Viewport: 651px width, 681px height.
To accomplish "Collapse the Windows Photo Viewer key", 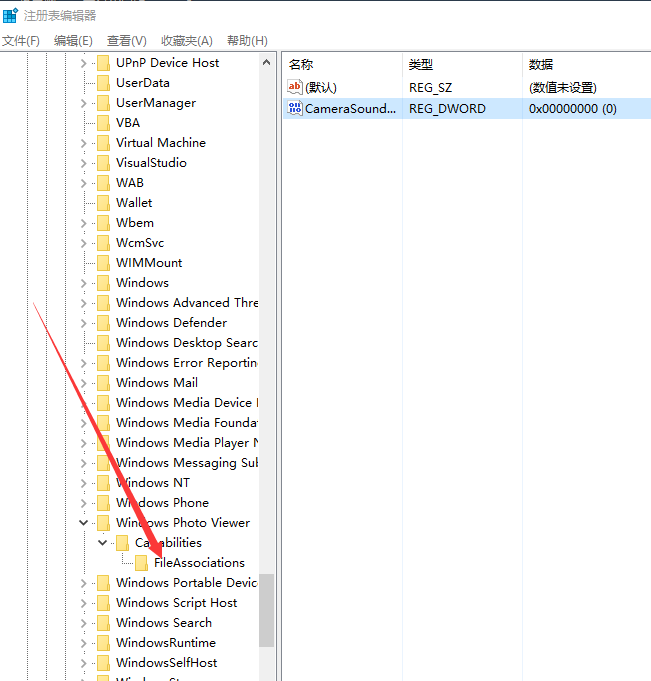I will (x=83, y=523).
